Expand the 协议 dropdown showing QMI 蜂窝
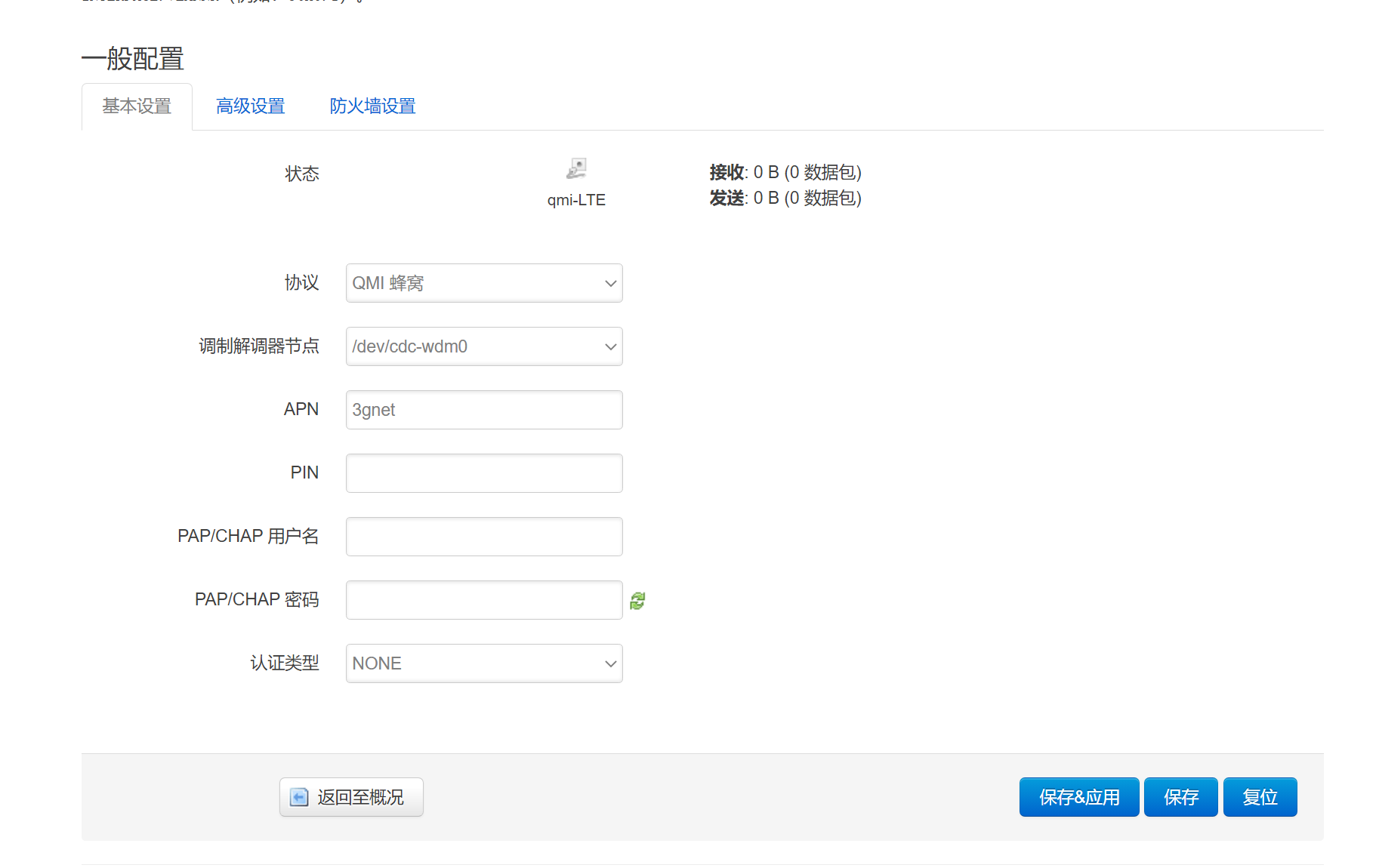The image size is (1379, 868). coord(483,283)
